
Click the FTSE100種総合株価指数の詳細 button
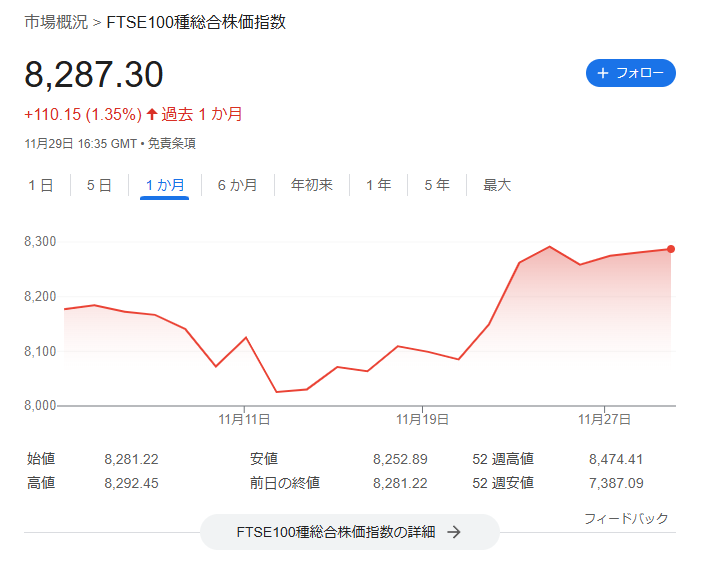point(350,532)
